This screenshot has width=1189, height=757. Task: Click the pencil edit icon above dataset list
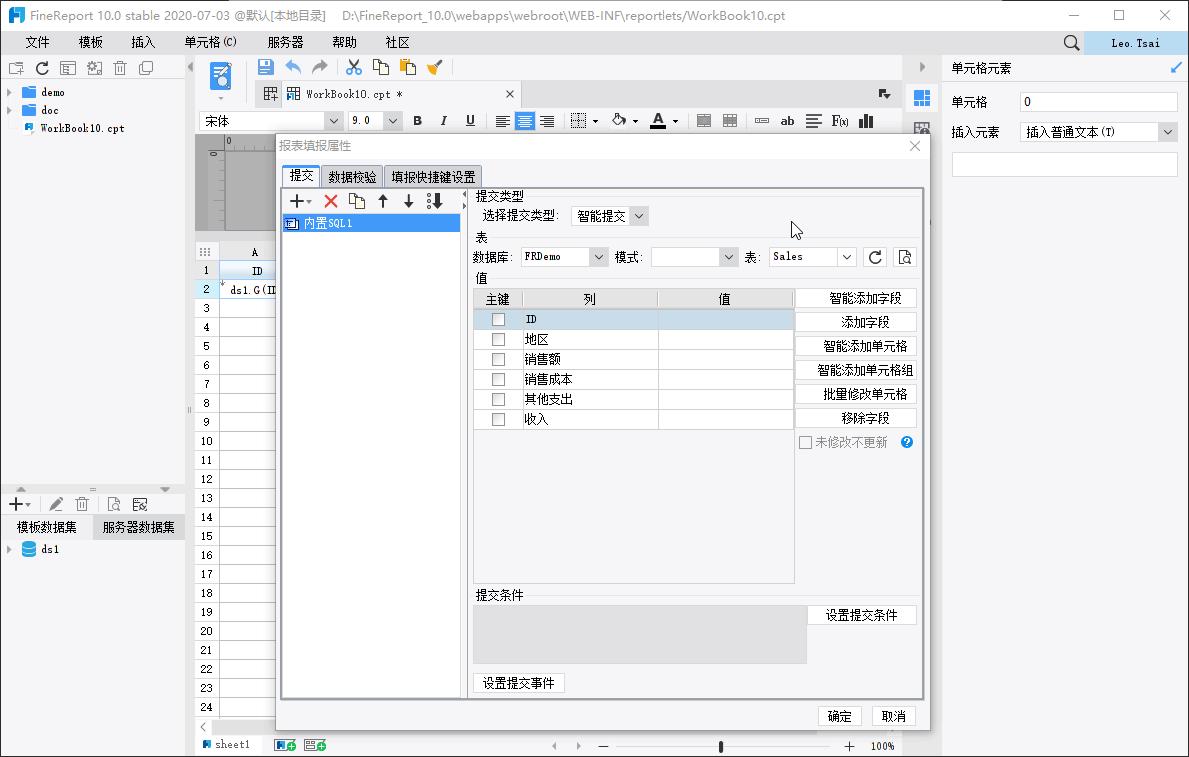pyautogui.click(x=55, y=503)
